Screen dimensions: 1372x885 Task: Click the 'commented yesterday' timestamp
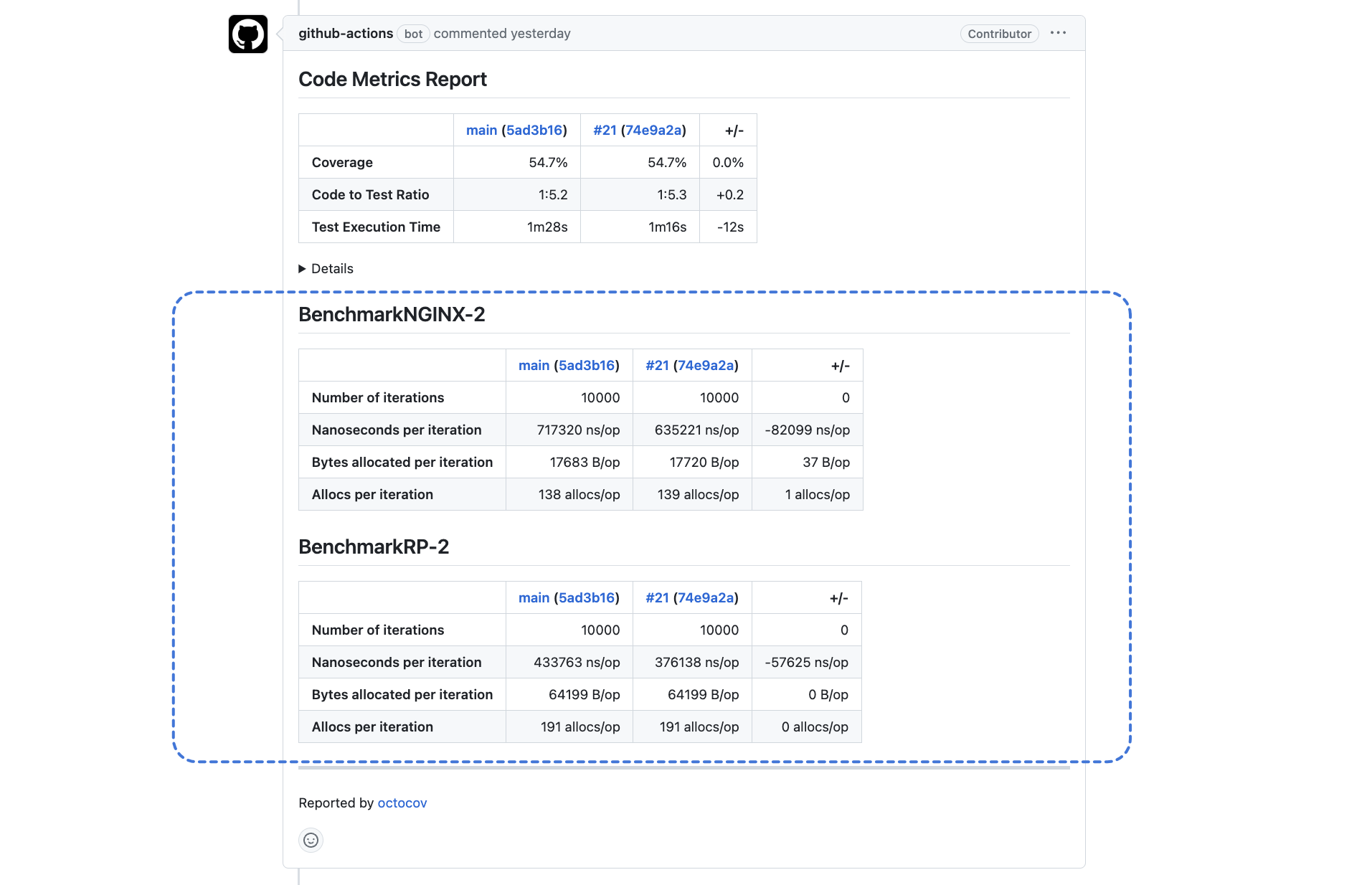[x=501, y=33]
